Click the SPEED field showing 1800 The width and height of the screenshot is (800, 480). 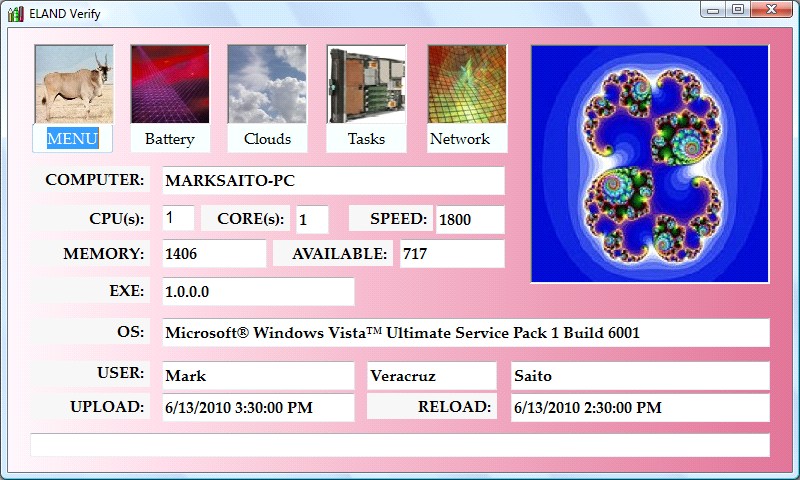coord(469,220)
